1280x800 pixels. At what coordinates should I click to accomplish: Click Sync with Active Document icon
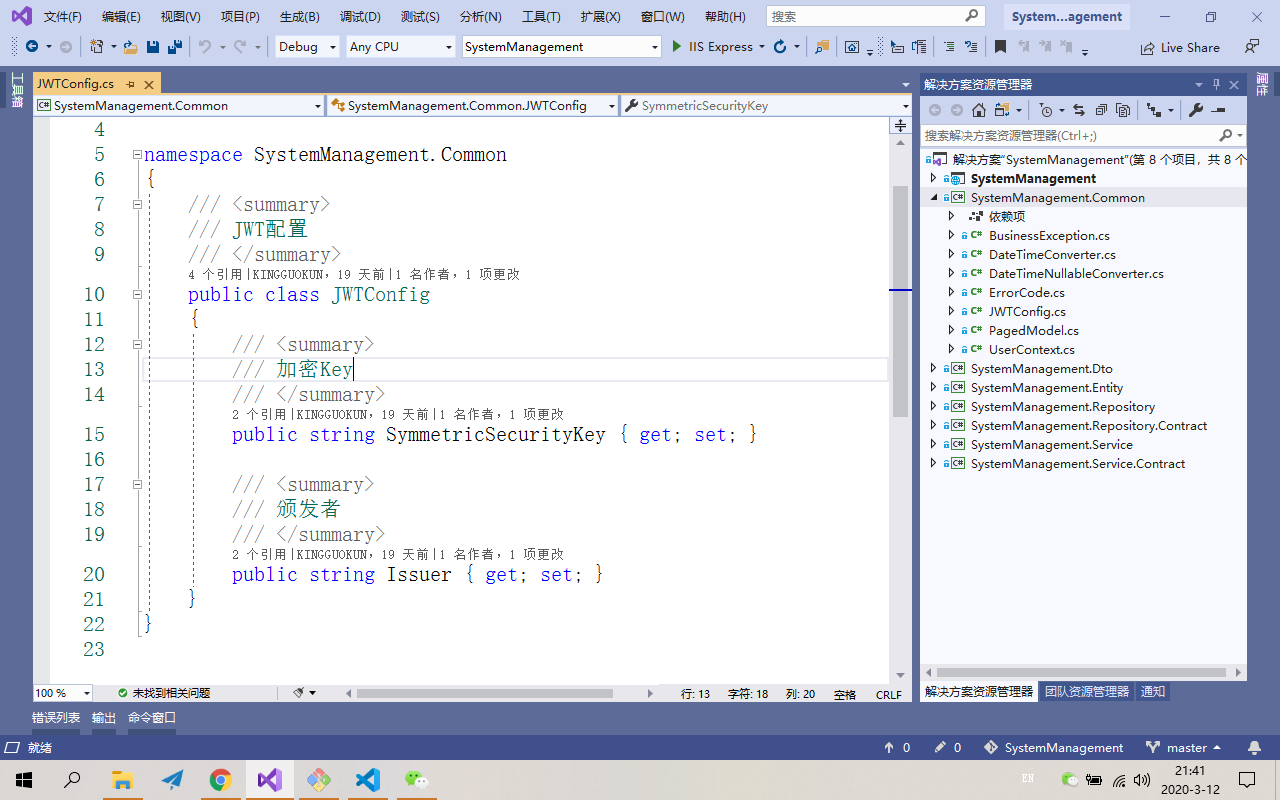1079,110
